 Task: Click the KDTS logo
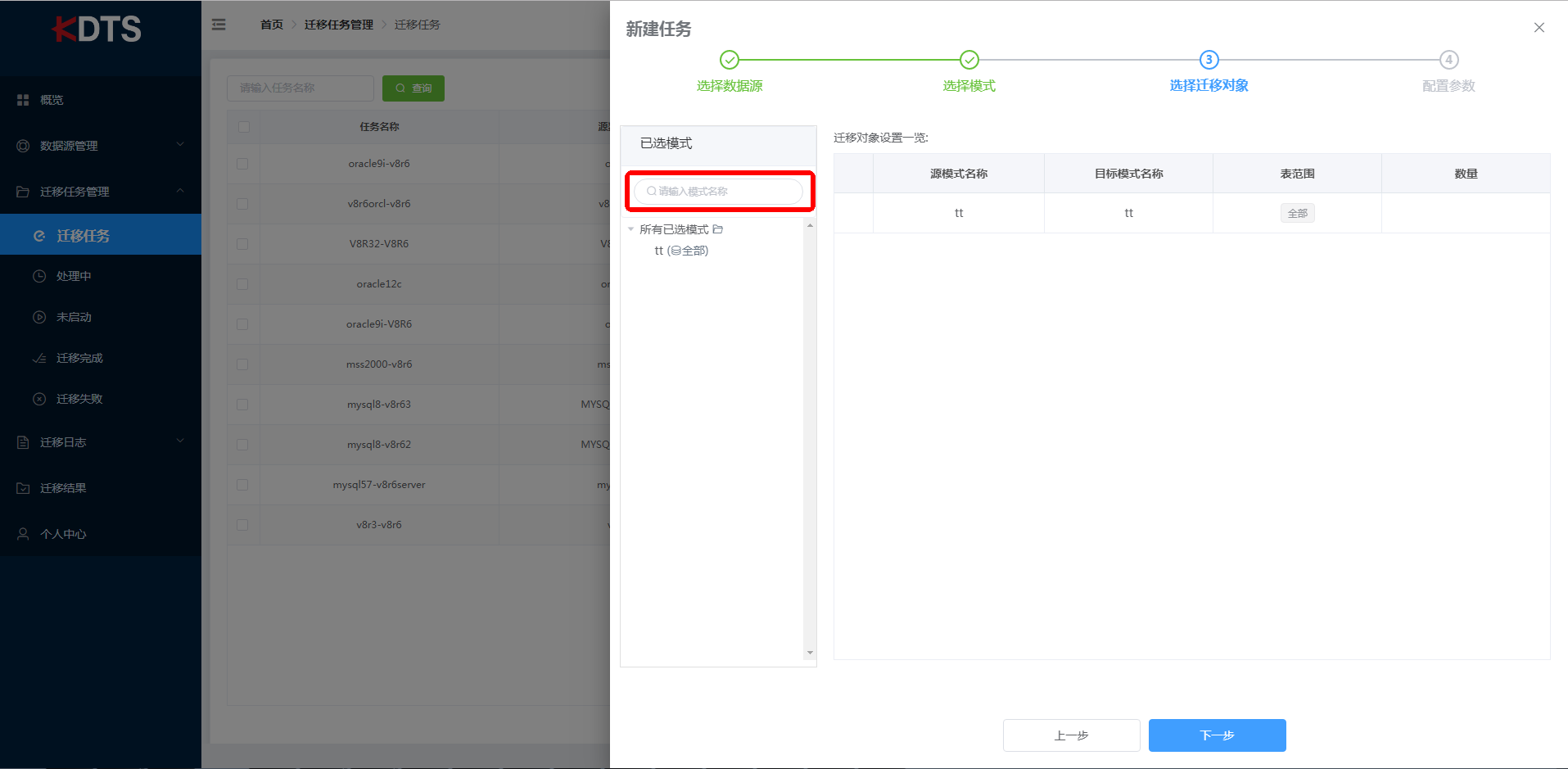tap(97, 29)
